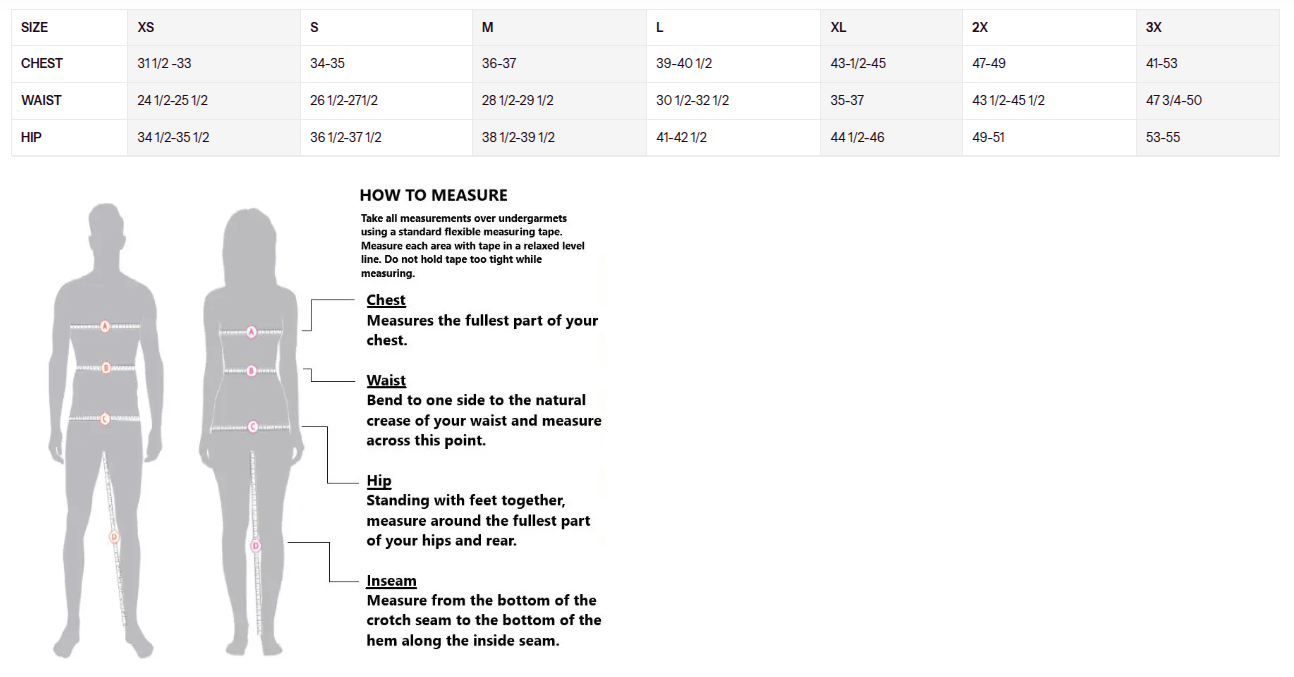
Task: Click the underlined Chest heading
Action: [386, 300]
